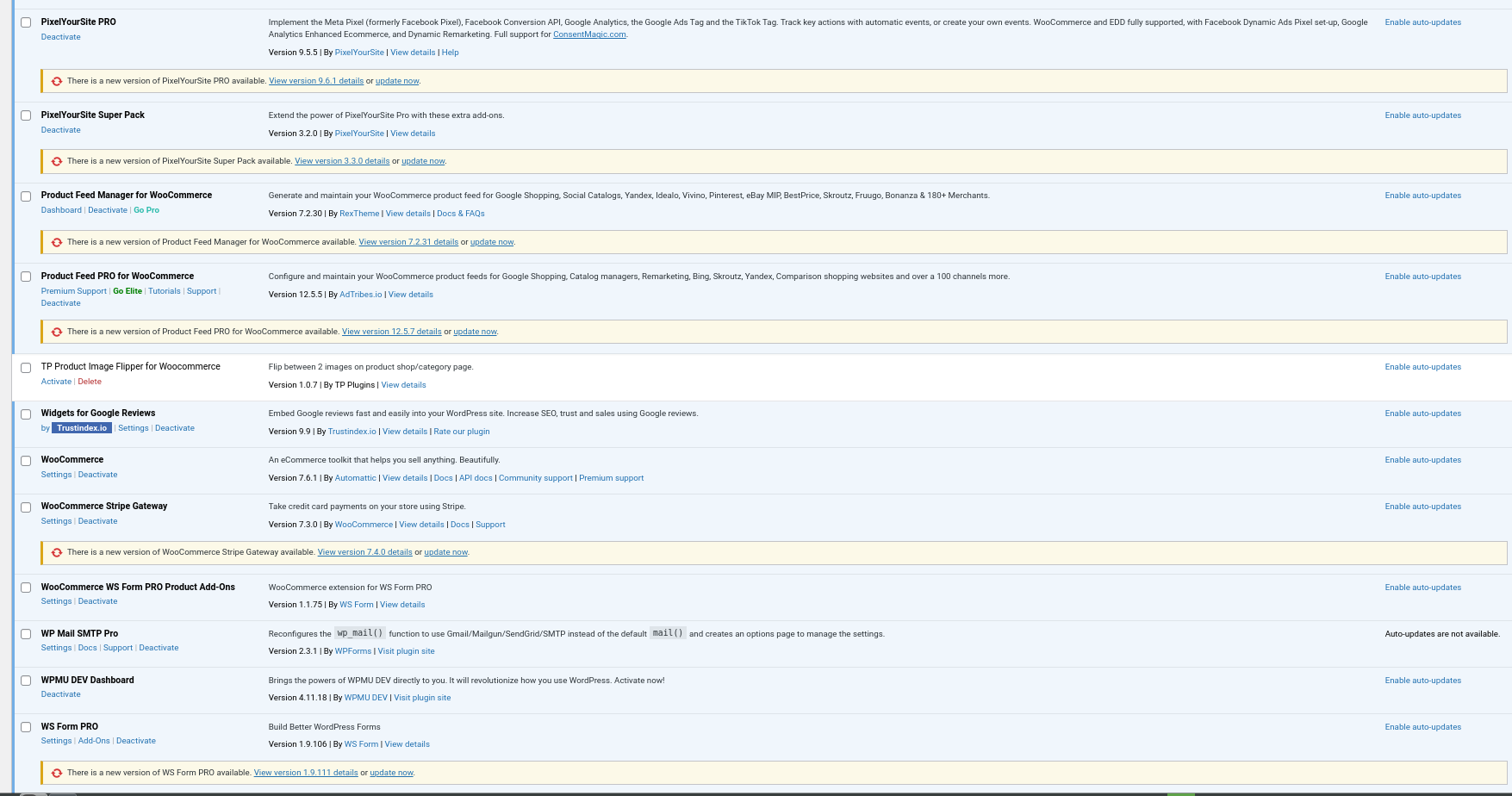View version 9.6.1 details for PixelYourSite PRO
Image resolution: width=1512 pixels, height=796 pixels.
(316, 81)
